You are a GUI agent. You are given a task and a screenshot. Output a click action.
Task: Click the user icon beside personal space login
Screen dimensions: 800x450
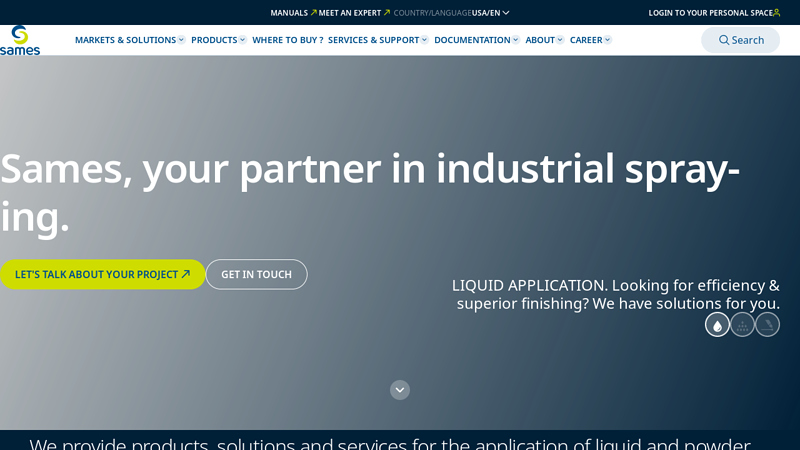click(x=777, y=13)
